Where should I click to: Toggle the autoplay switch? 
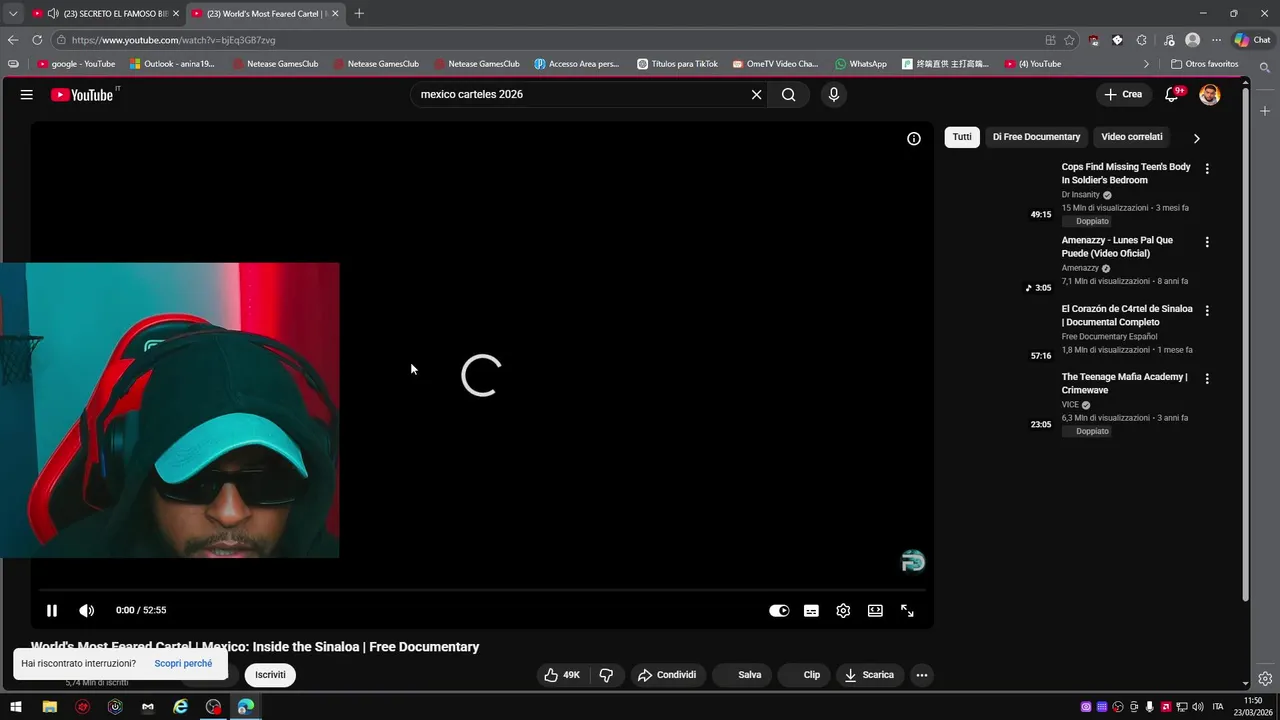tap(779, 610)
